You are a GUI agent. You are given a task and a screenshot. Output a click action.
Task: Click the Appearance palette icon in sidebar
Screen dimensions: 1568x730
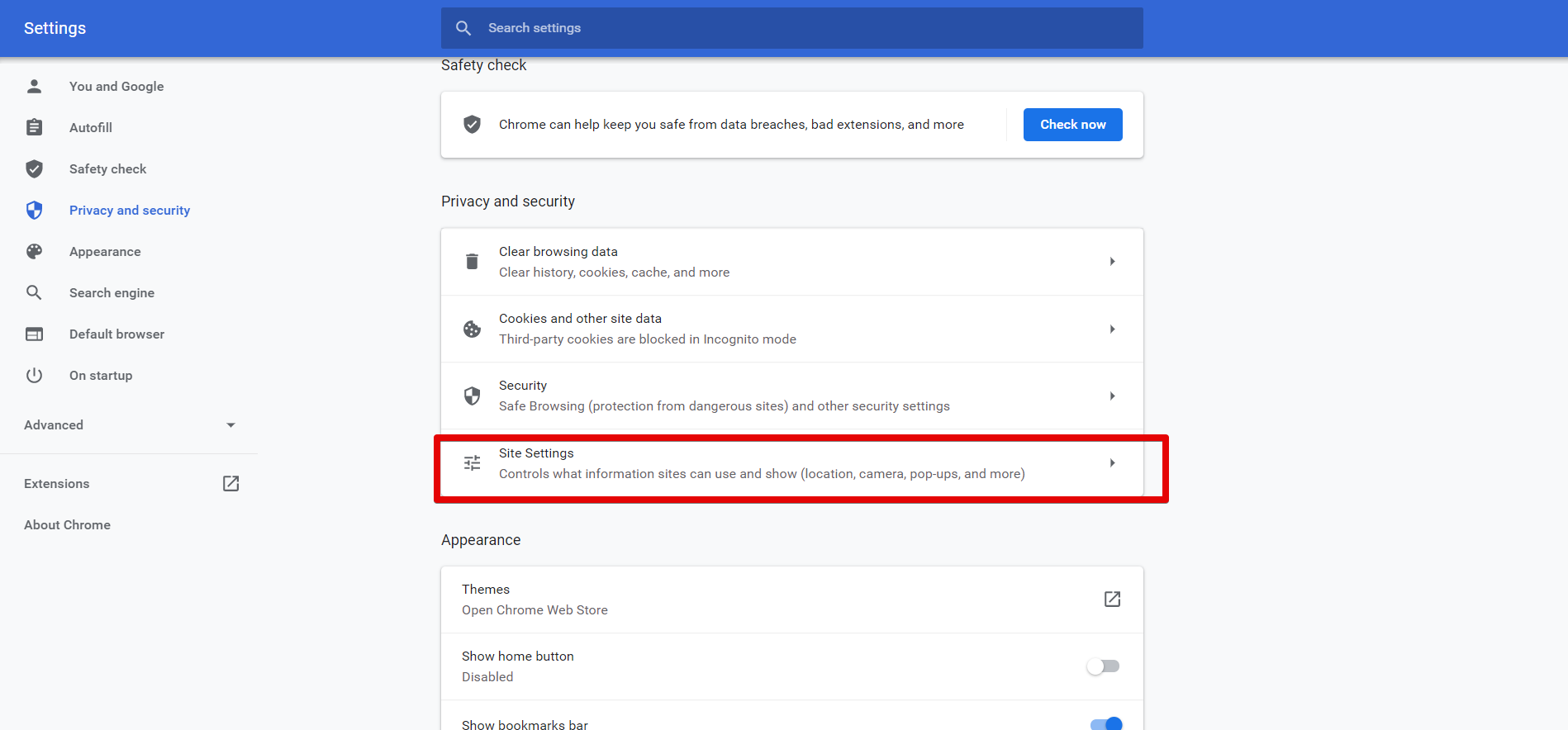[x=34, y=251]
